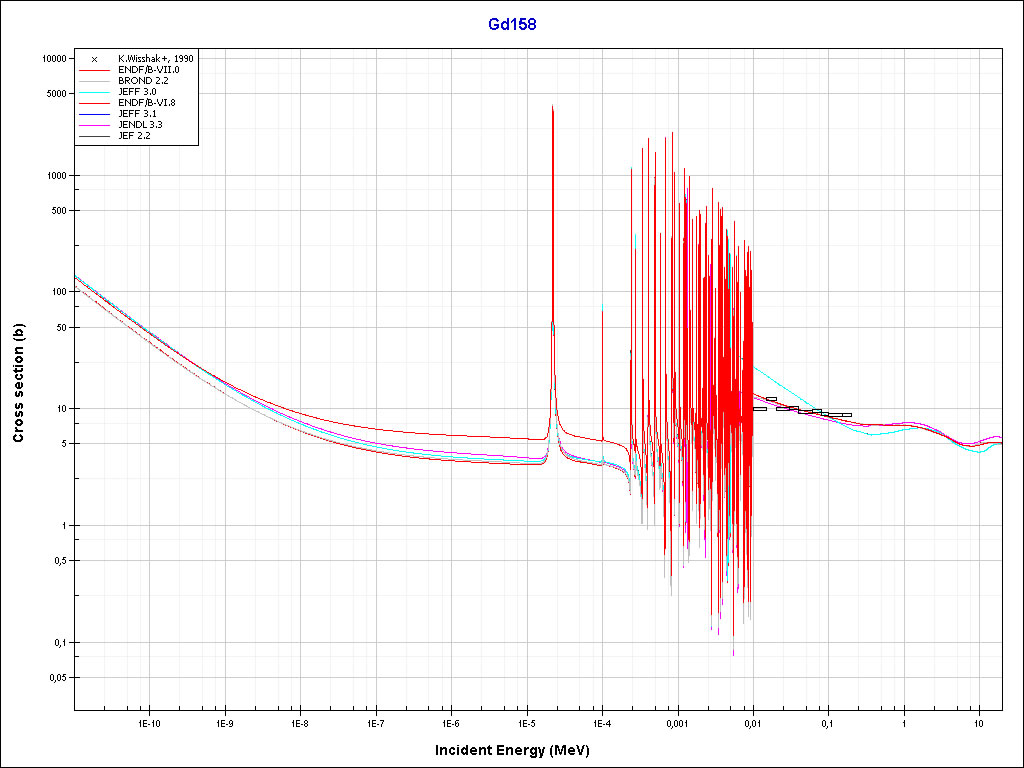Viewport: 1024px width, 768px height.
Task: Click the leftmost black experimental data marker
Action: (x=760, y=408)
